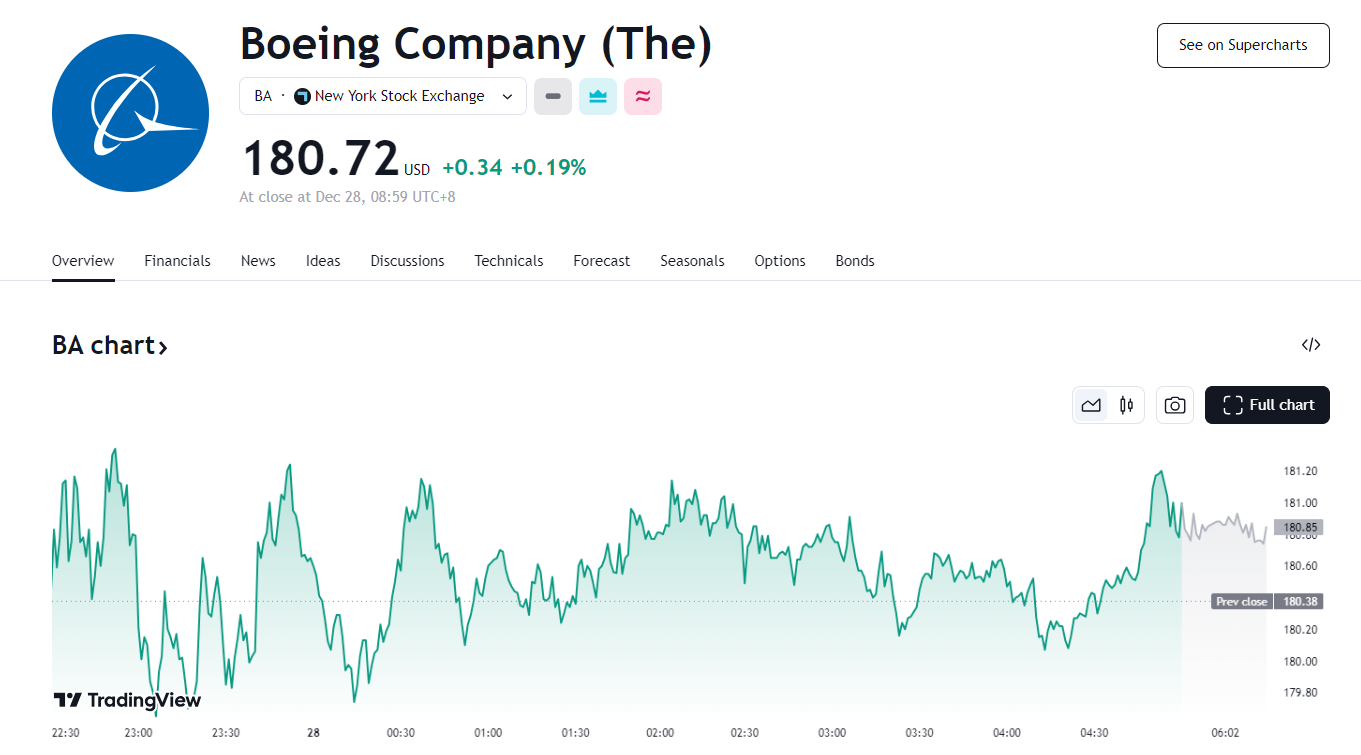Open the embed code icon
This screenshot has height=755, width=1361.
point(1311,345)
